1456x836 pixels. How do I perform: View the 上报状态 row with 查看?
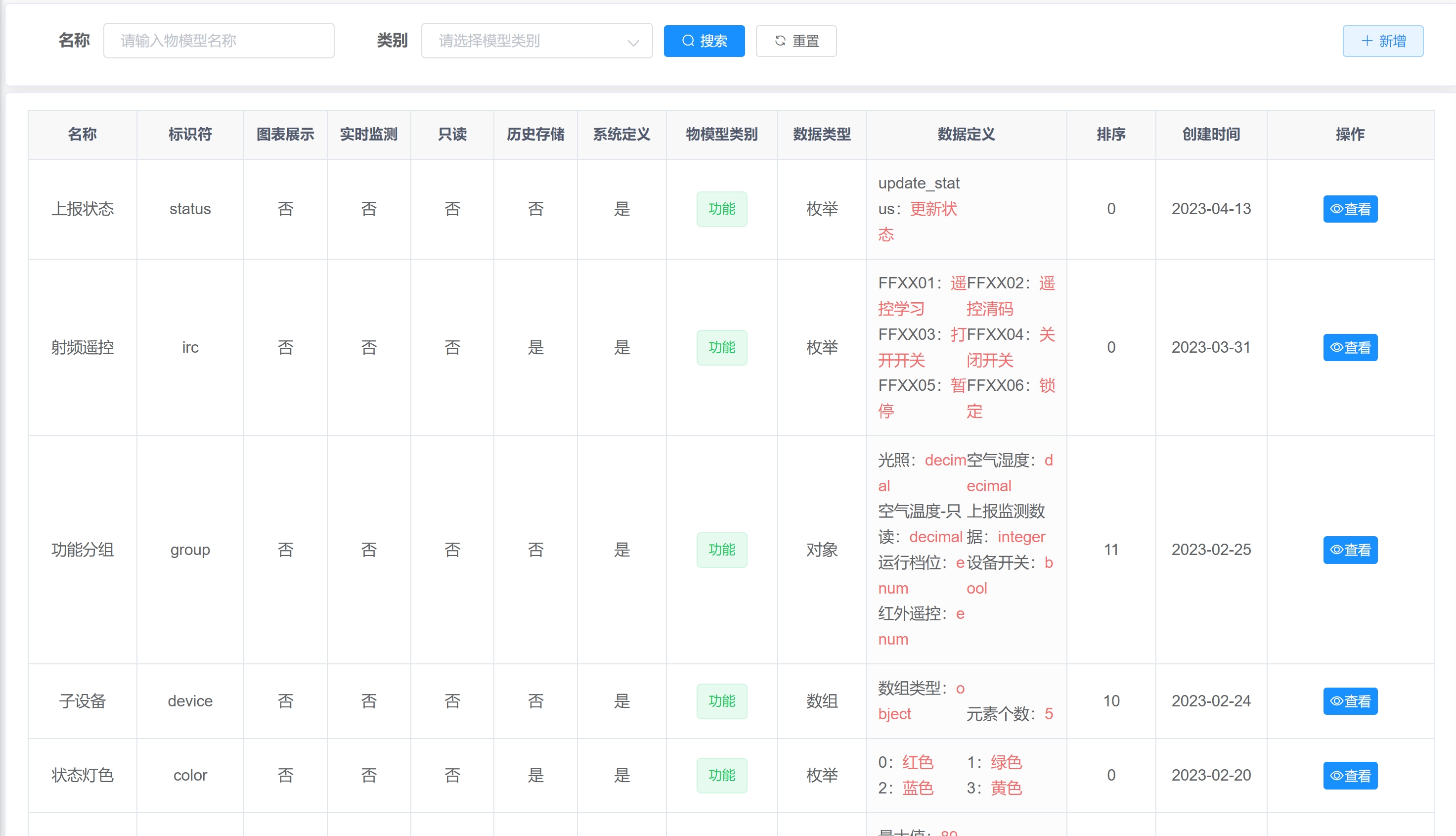pos(1350,209)
